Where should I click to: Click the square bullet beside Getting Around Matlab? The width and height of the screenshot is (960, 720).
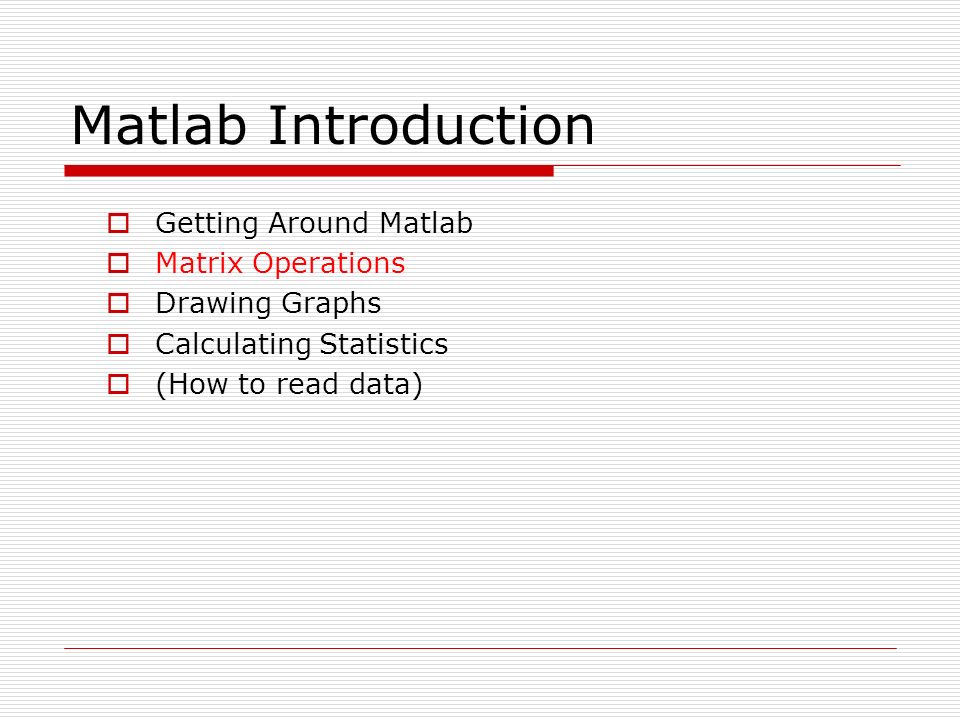[118, 223]
